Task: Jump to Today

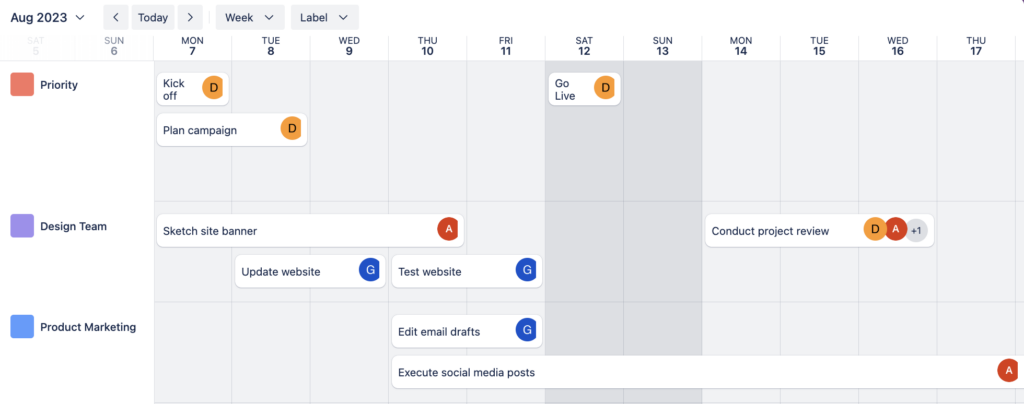Action: tap(153, 18)
